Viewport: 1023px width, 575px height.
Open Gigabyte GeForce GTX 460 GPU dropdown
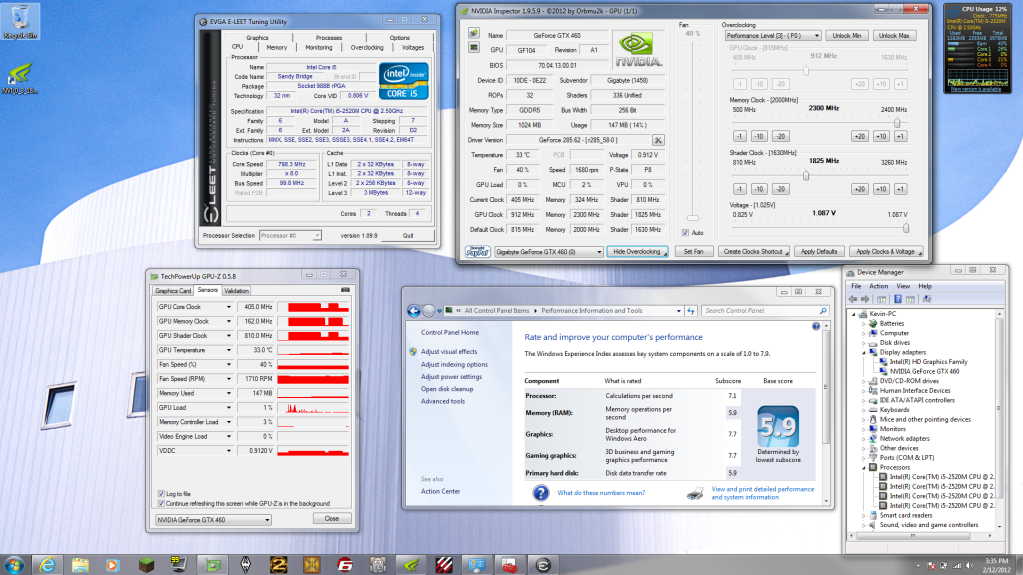[x=548, y=252]
